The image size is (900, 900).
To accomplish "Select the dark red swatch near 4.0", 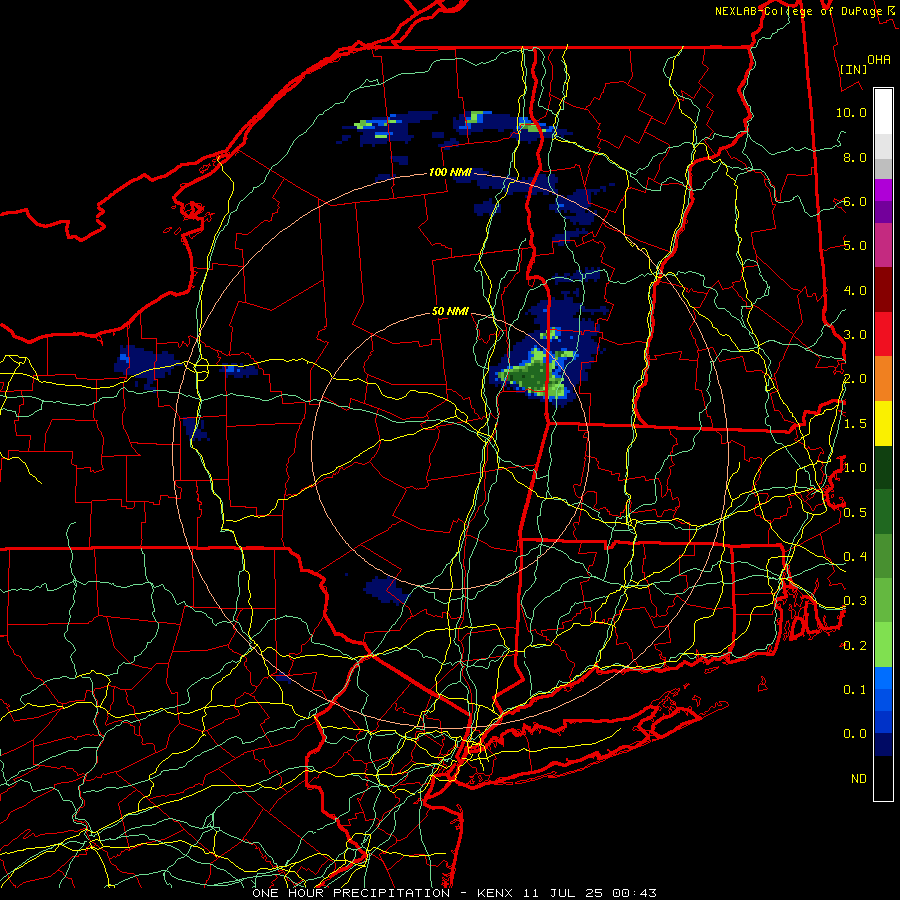I will [x=883, y=290].
